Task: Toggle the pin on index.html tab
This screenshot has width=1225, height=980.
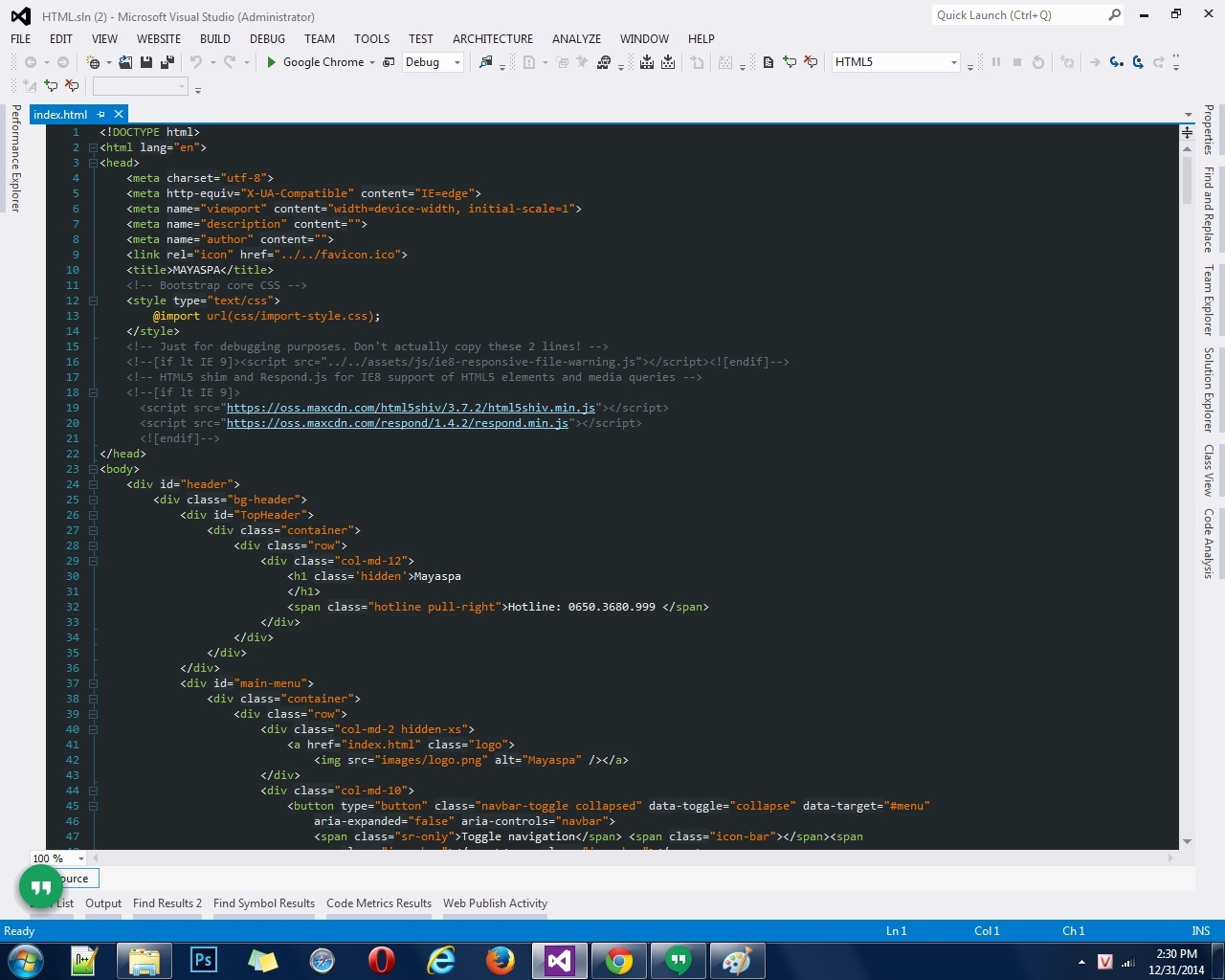Action: (101, 114)
